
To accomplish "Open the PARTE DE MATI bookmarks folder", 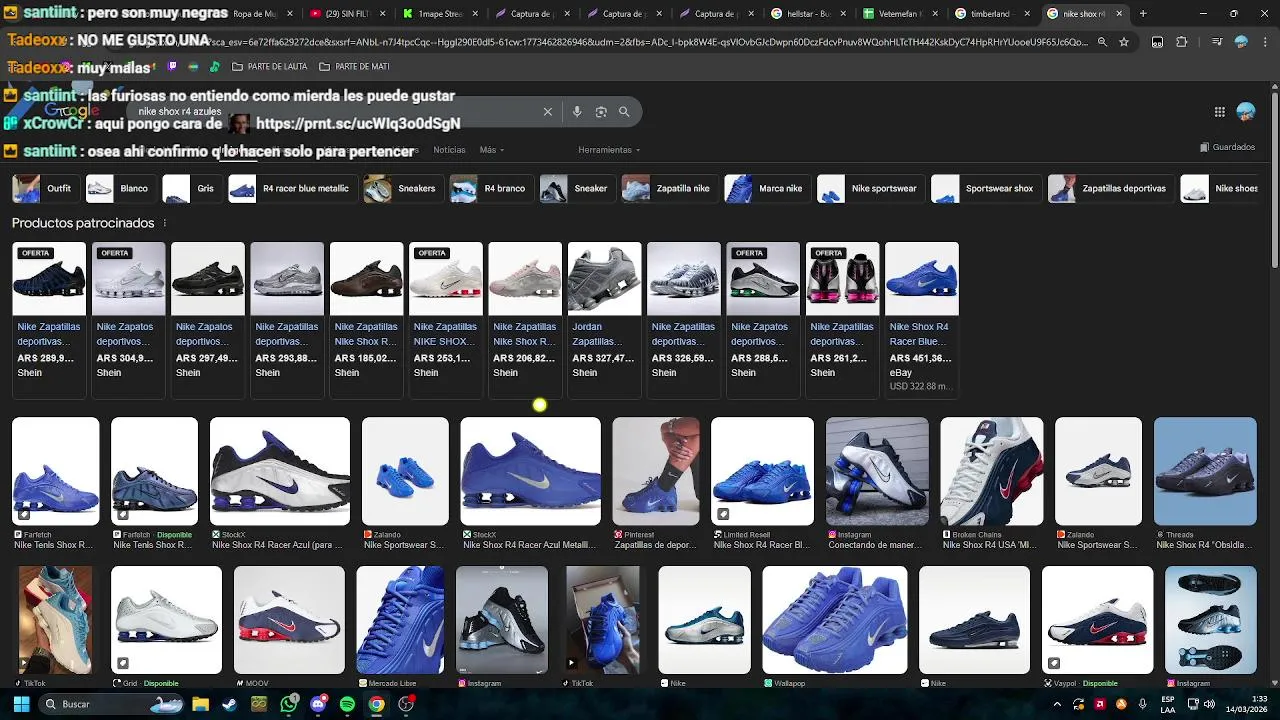I will pyautogui.click(x=354, y=66).
